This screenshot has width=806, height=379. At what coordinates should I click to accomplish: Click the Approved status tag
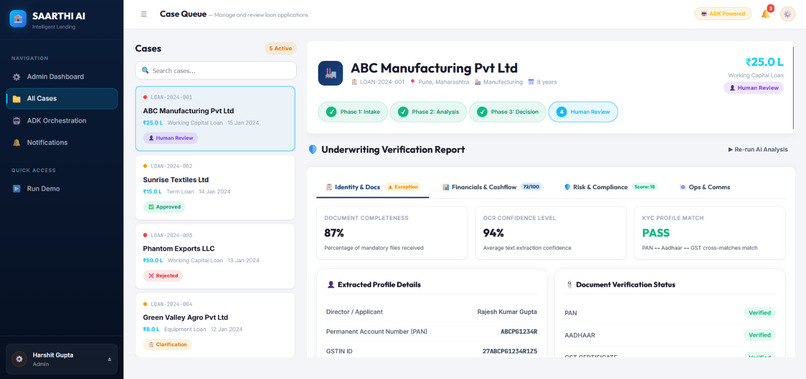164,207
